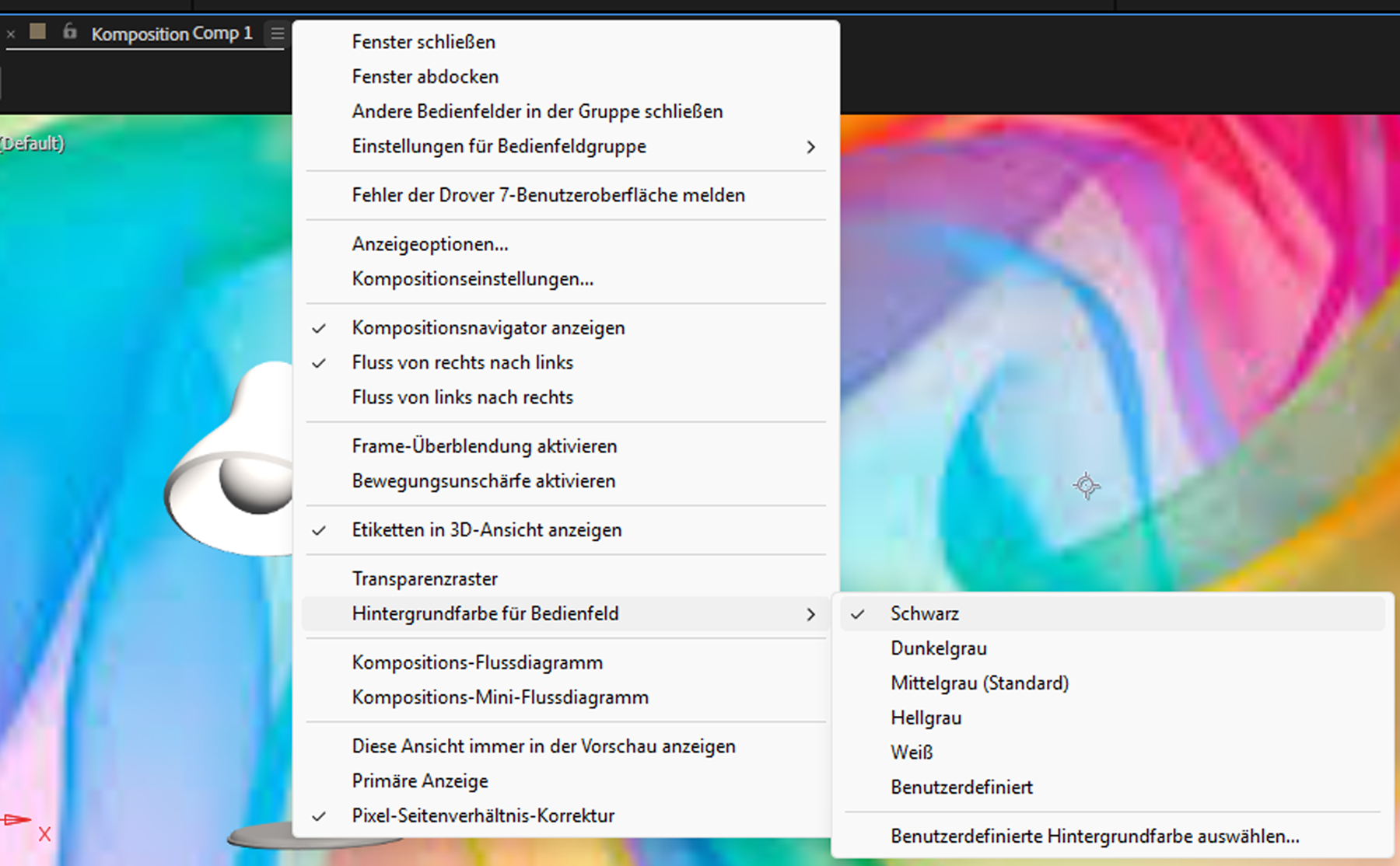Toggle Etiketten in 3D-Ansicht anzeigen
This screenshot has width=1400, height=866.
pos(486,529)
